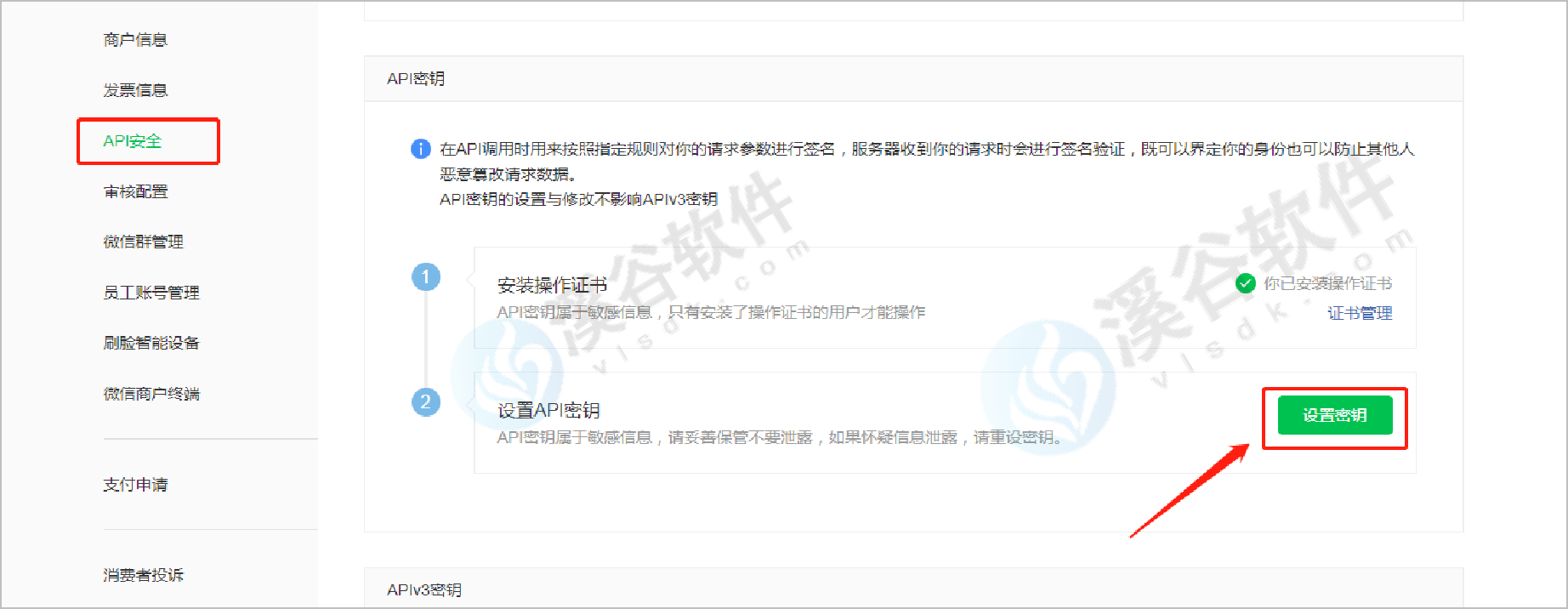Open 微信群管理 sidebar entry
This screenshot has height=609, width=1568.
tap(143, 242)
